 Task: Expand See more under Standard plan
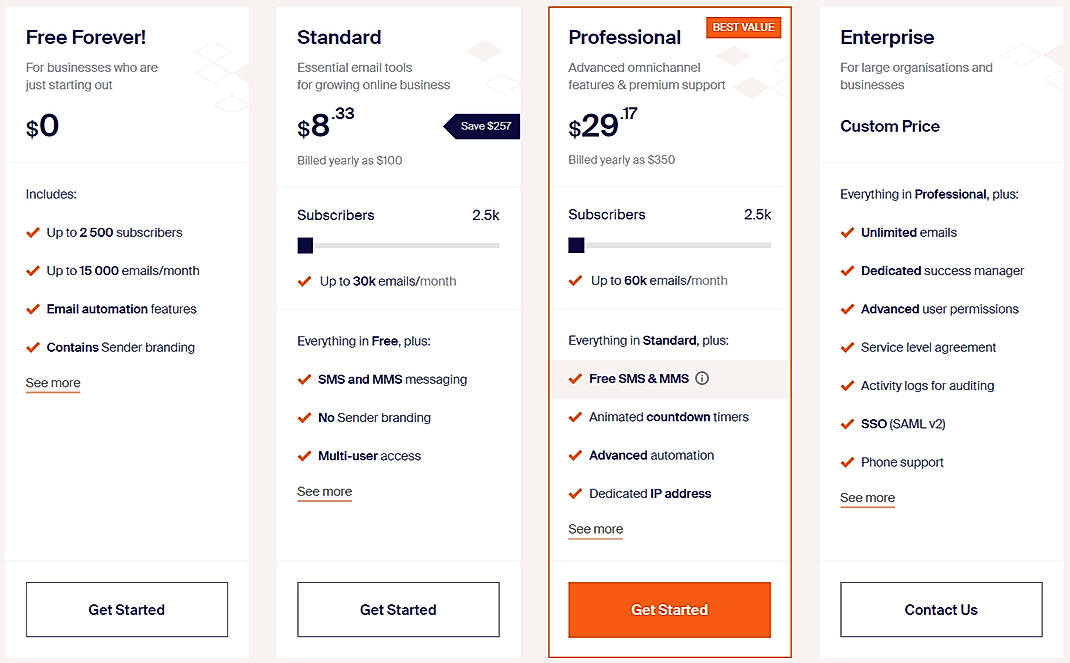pos(324,492)
